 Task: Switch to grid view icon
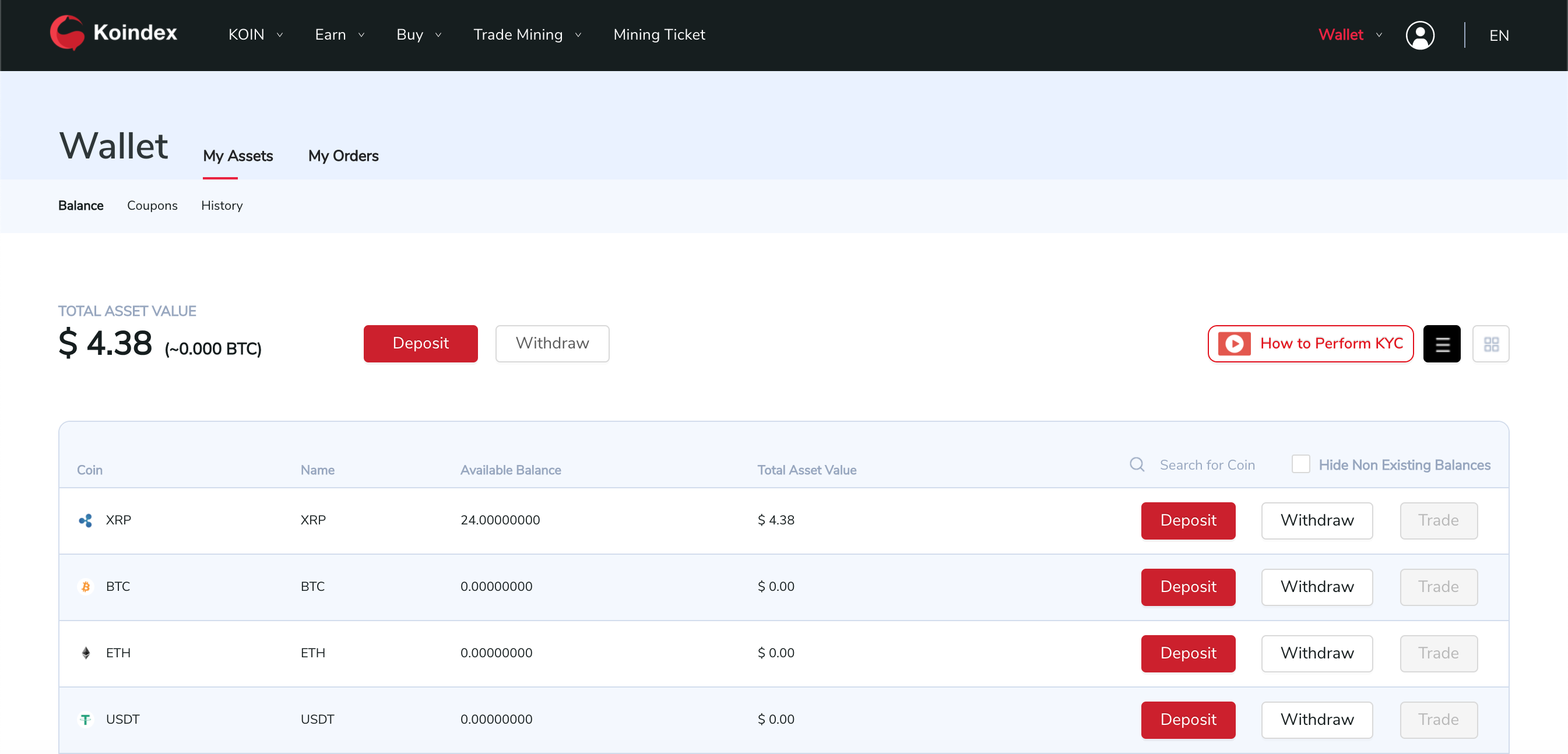1490,344
